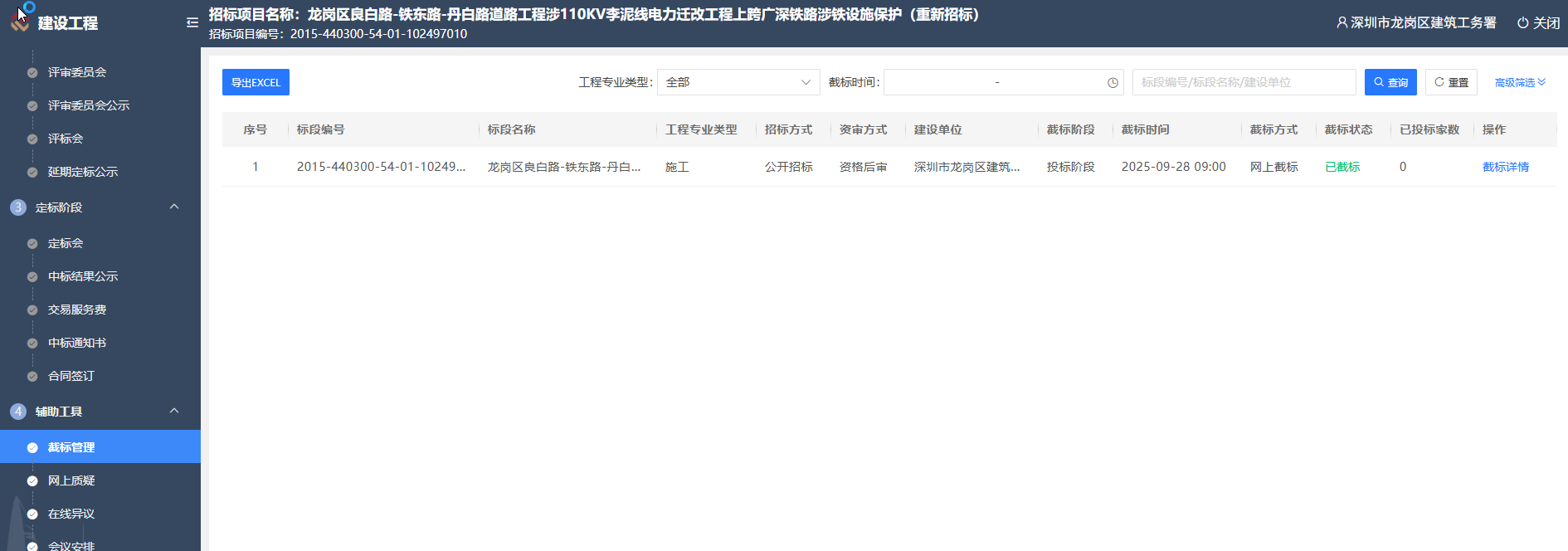Image resolution: width=1568 pixels, height=551 pixels.
Task: Open 网上质疑 menu item
Action: coord(71,480)
